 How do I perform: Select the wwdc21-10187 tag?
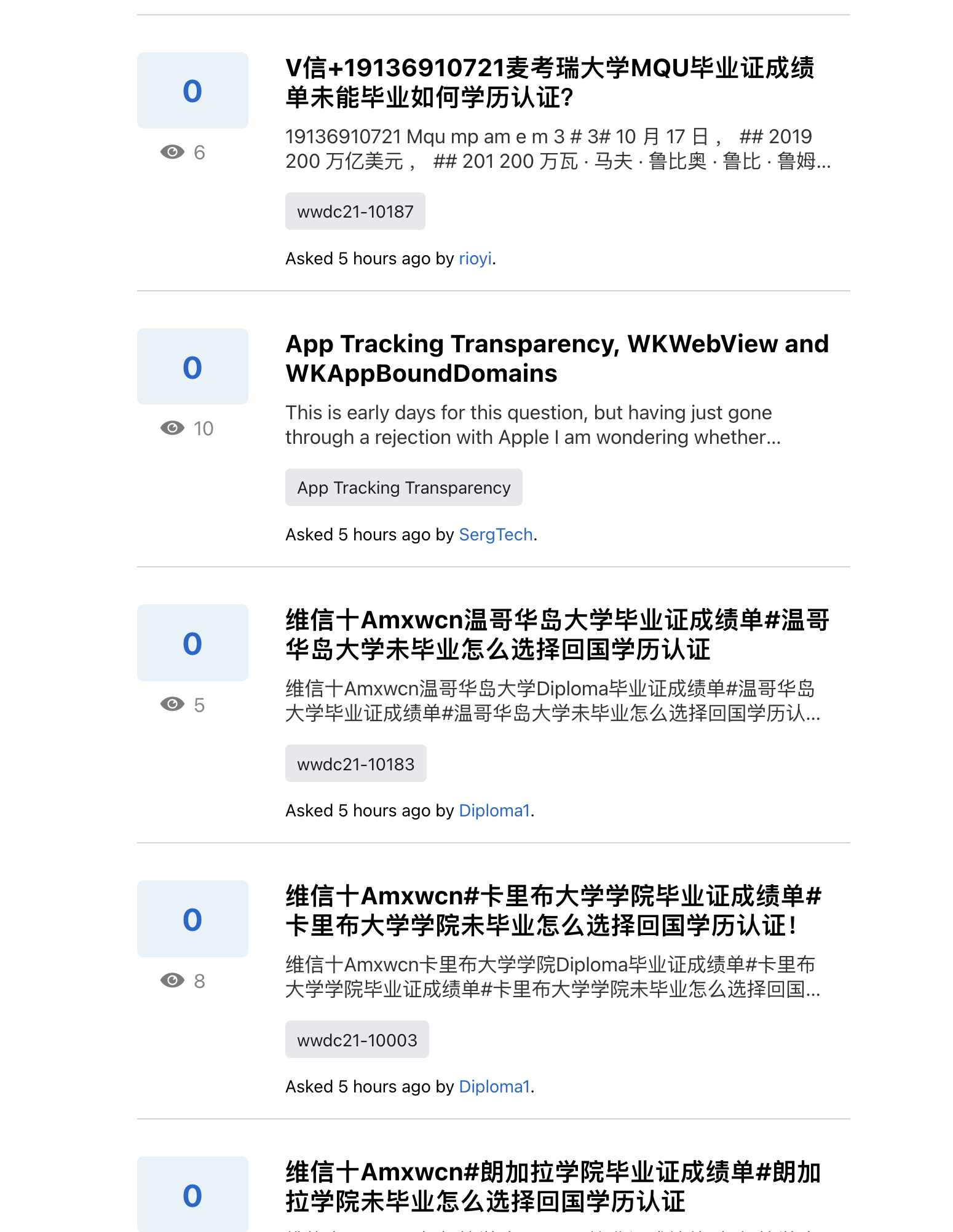click(355, 211)
